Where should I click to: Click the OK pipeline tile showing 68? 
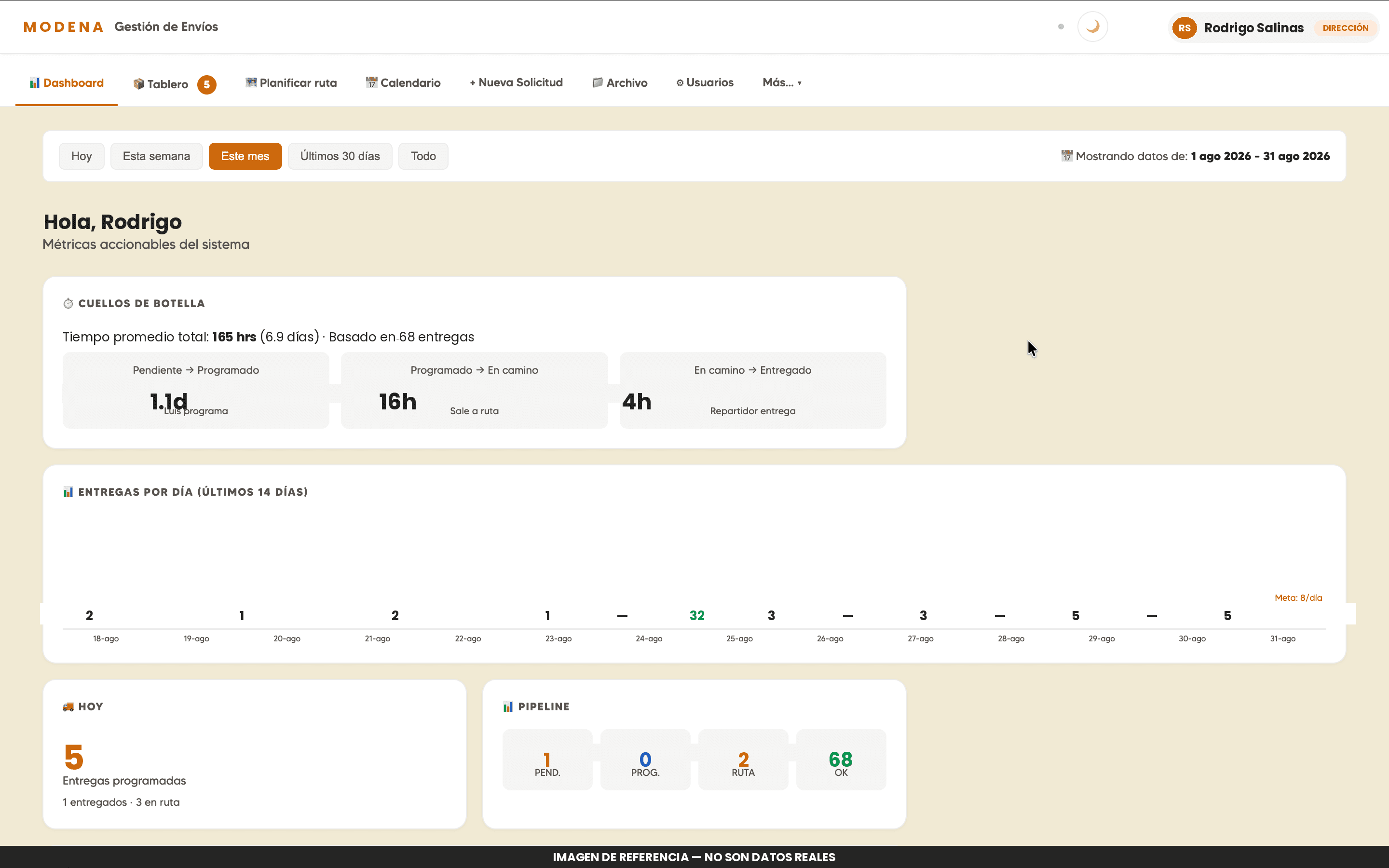coord(841,759)
